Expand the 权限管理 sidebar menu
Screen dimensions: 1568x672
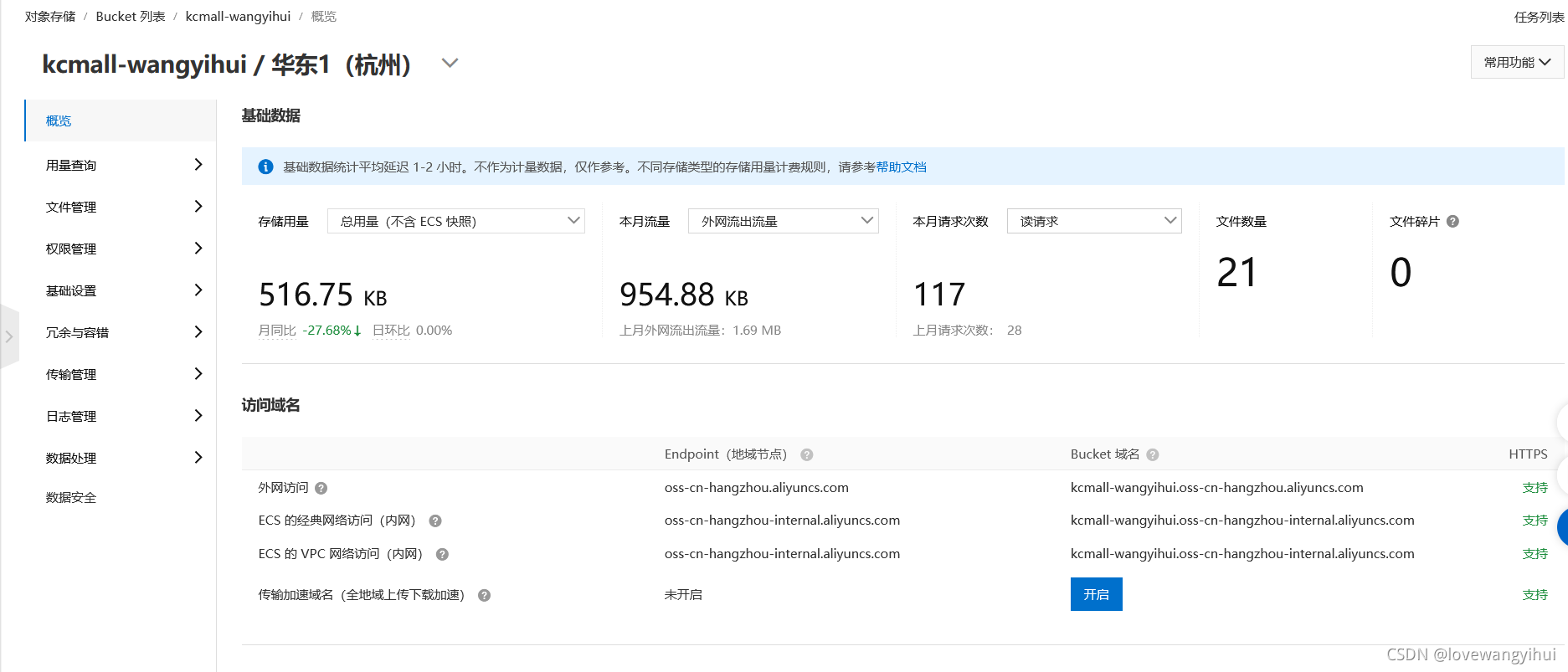(121, 249)
